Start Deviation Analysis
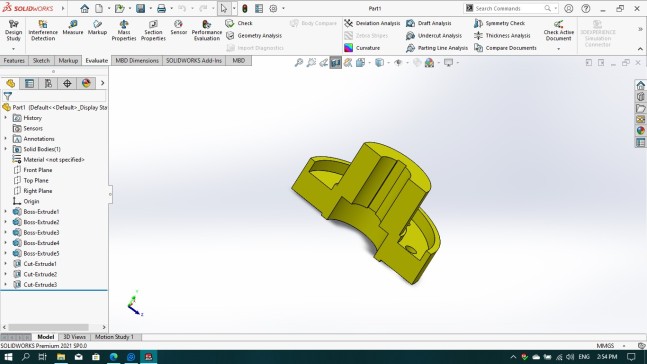647x364 pixels. tap(372, 23)
